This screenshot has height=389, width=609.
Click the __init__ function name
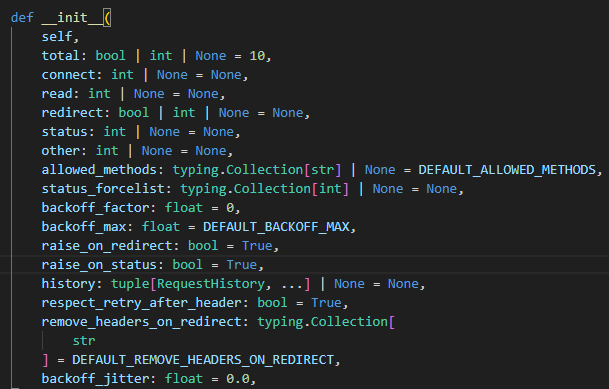(x=72, y=18)
